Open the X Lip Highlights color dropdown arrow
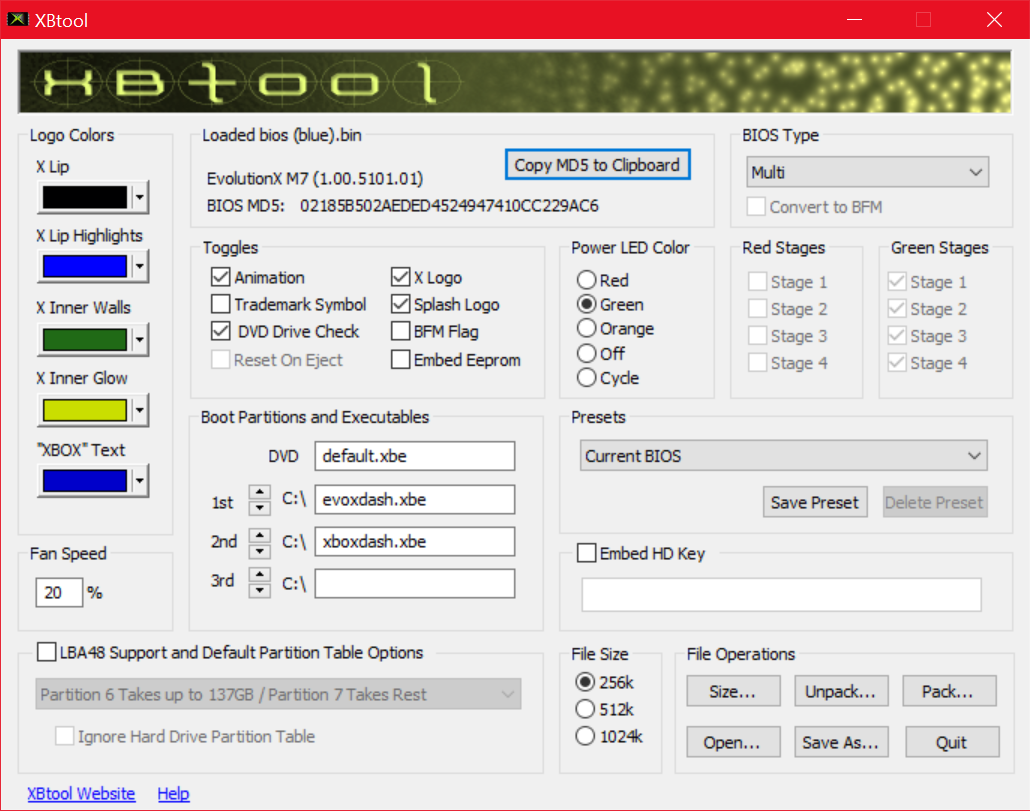This screenshot has height=811, width=1030. pyautogui.click(x=139, y=267)
